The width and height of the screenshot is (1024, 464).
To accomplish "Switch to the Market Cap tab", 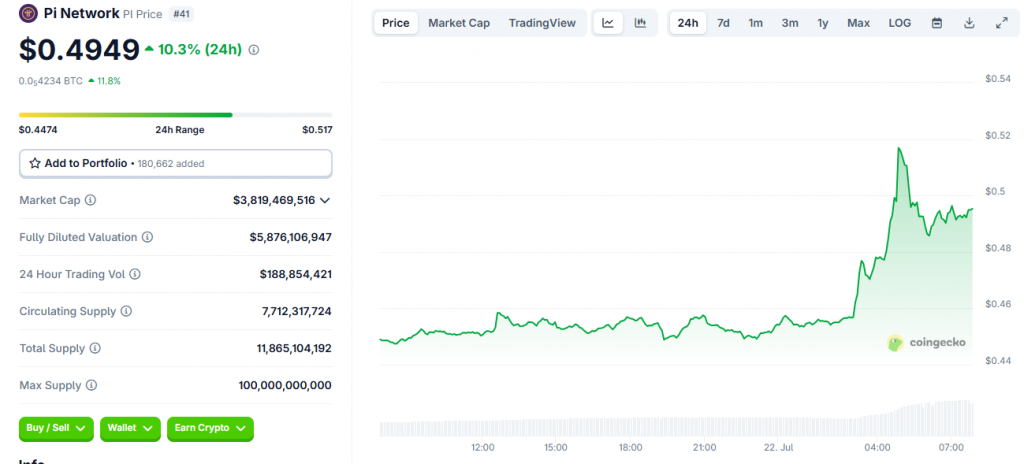I will 459,23.
